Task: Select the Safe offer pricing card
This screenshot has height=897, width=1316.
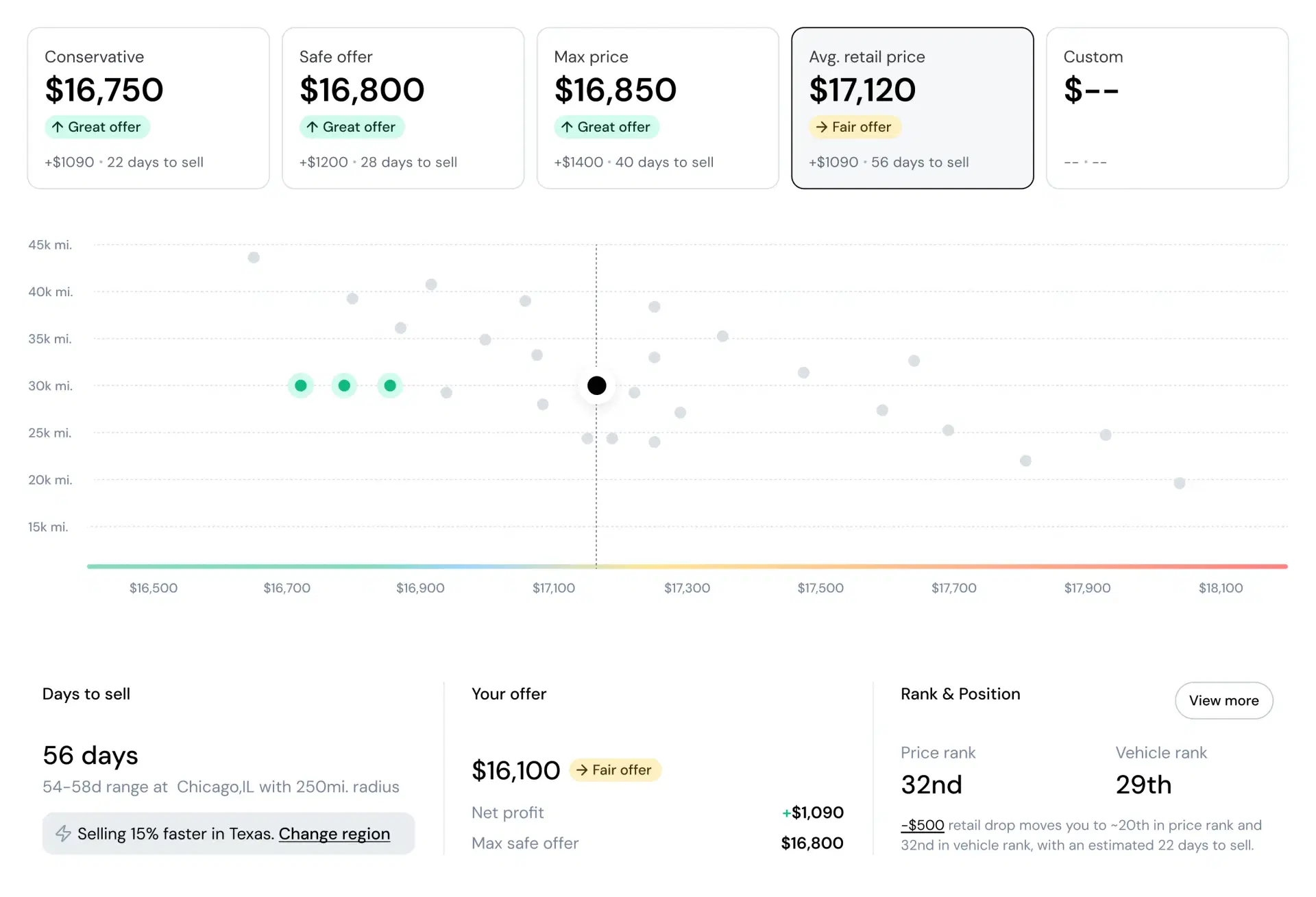Action: 403,108
